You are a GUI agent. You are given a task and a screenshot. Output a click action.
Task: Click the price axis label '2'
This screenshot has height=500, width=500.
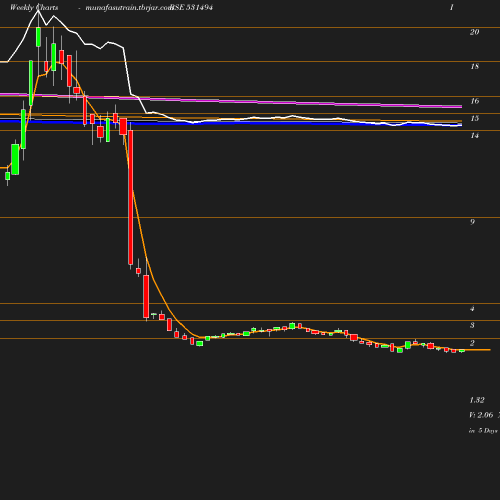coord(472,343)
